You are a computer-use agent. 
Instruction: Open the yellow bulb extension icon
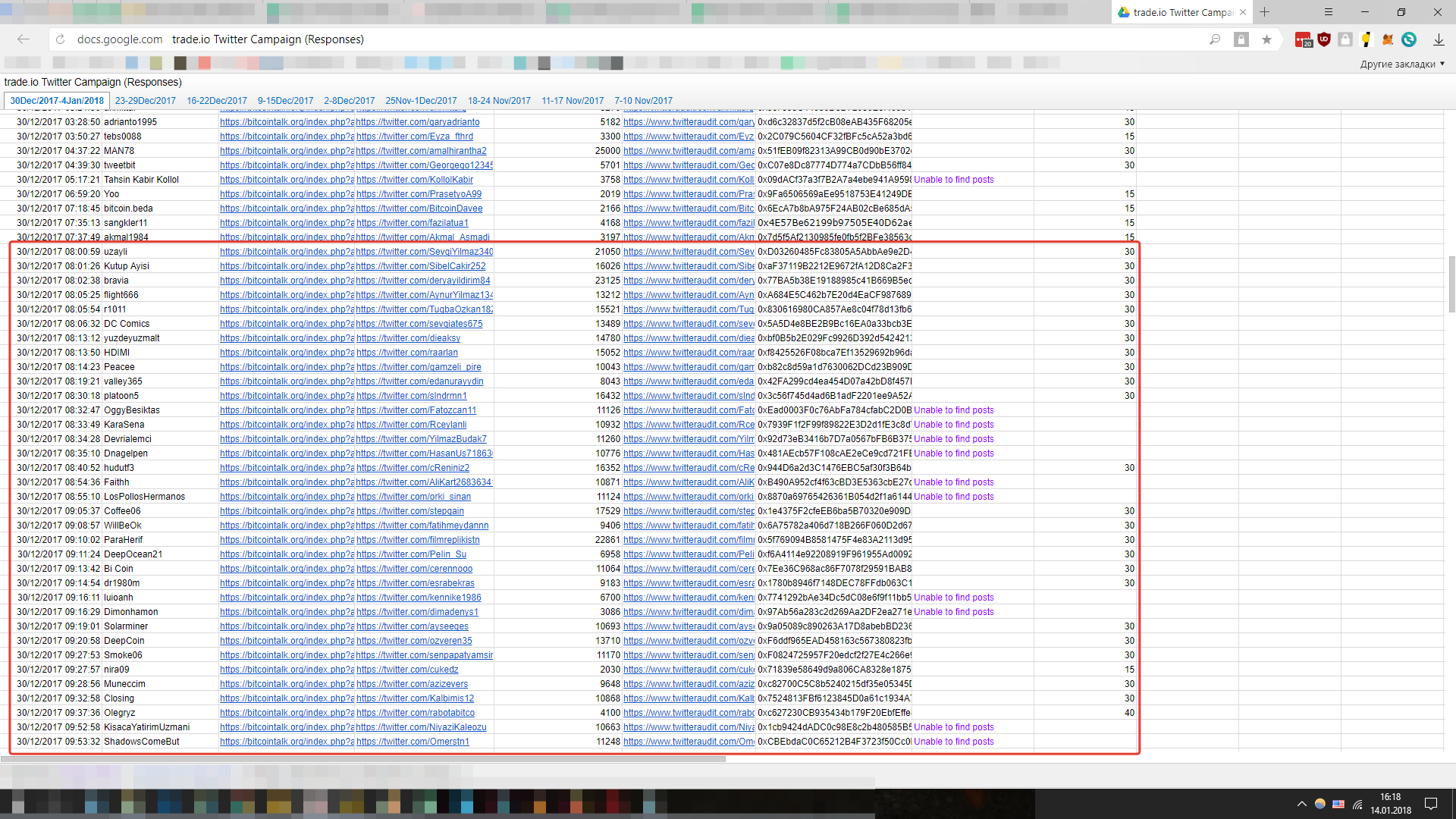tap(1367, 39)
